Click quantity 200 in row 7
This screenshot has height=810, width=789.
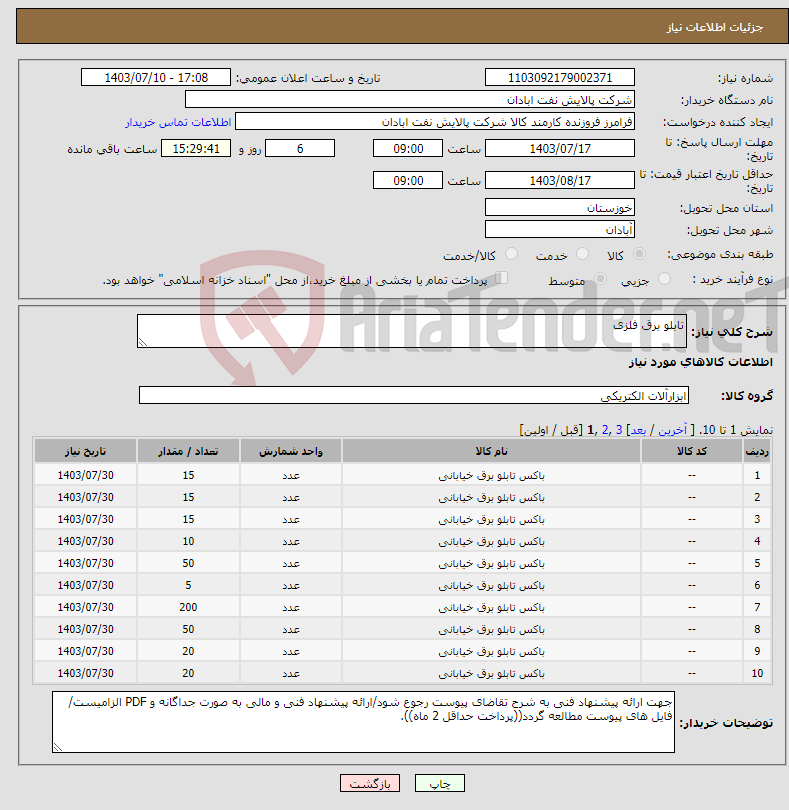pyautogui.click(x=188, y=607)
